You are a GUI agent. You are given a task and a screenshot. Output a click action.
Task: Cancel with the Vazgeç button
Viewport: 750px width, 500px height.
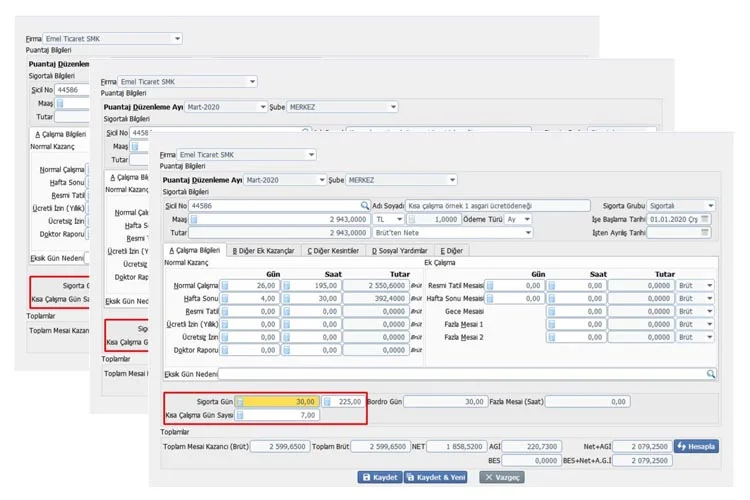500,478
